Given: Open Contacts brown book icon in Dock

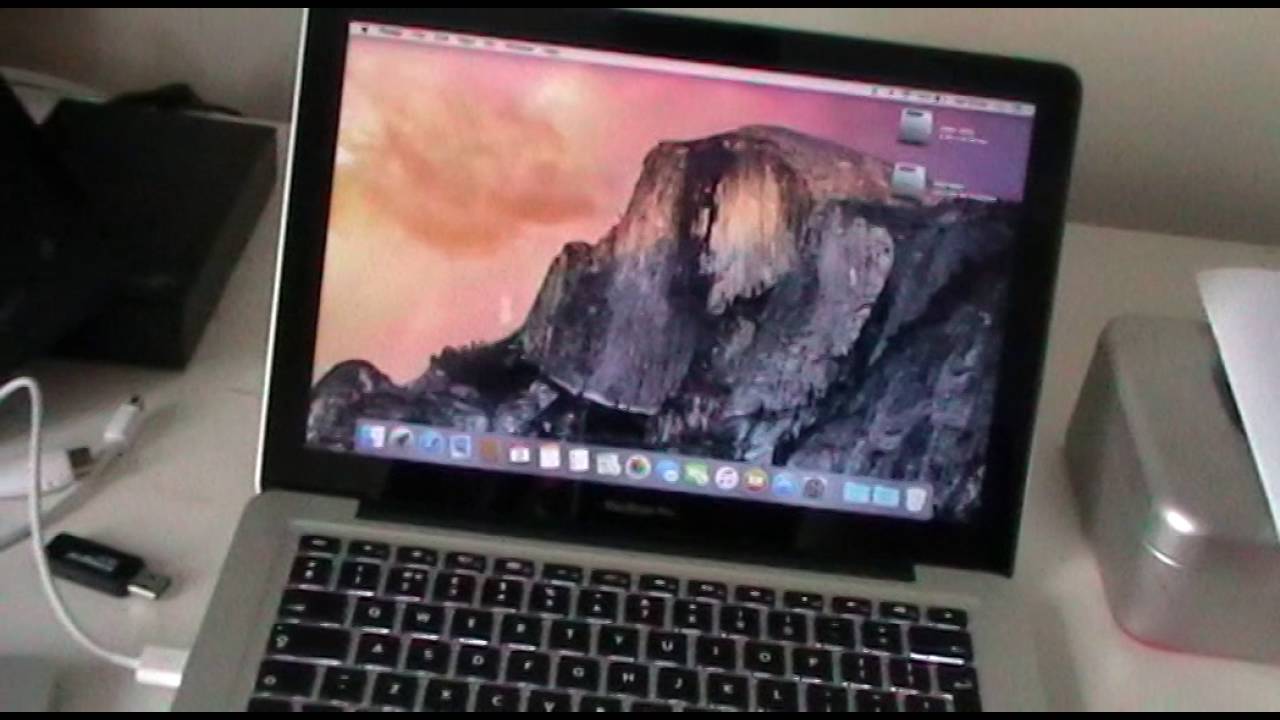Looking at the screenshot, I should pos(490,450).
